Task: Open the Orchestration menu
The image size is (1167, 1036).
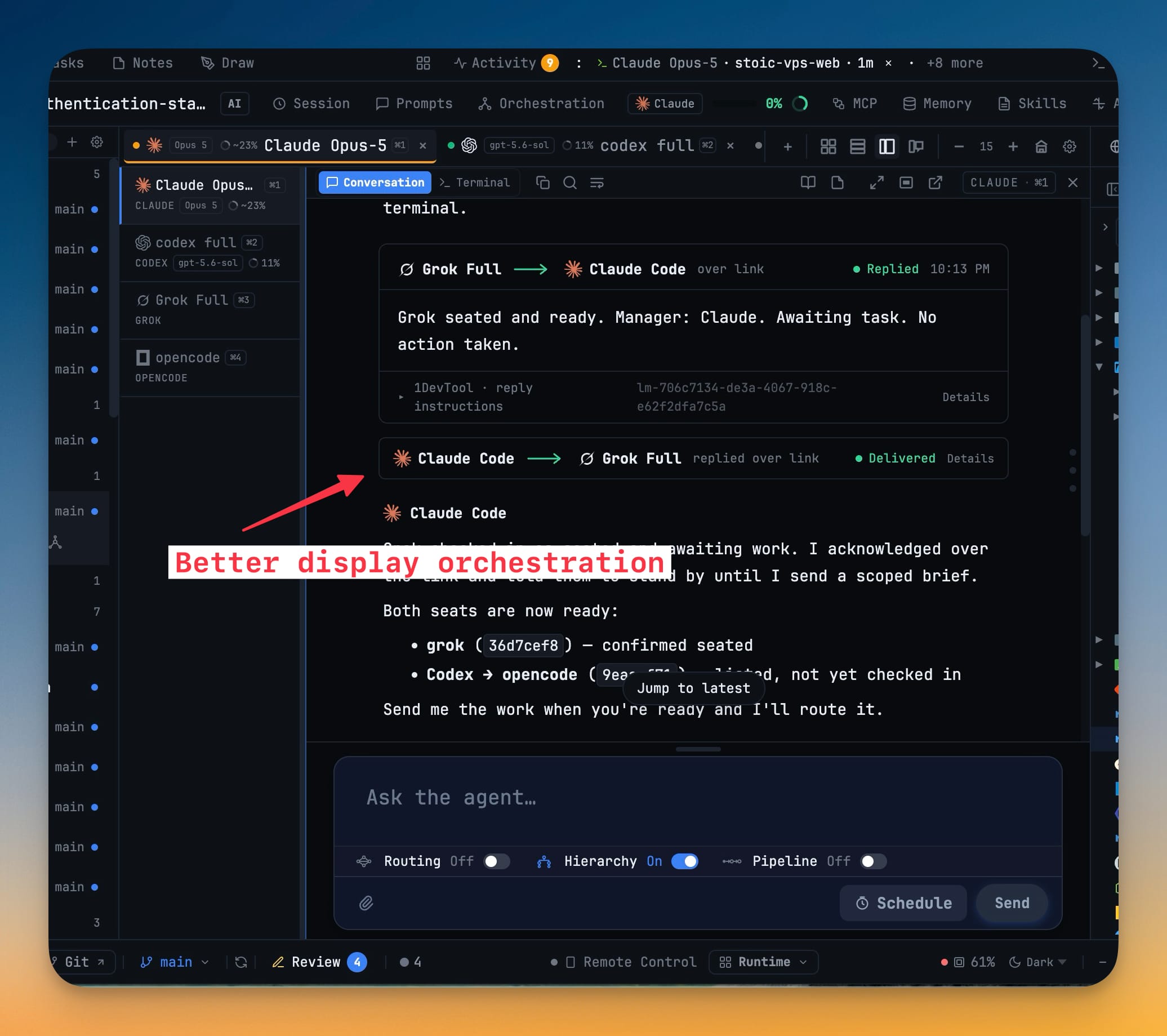Action: (x=541, y=103)
